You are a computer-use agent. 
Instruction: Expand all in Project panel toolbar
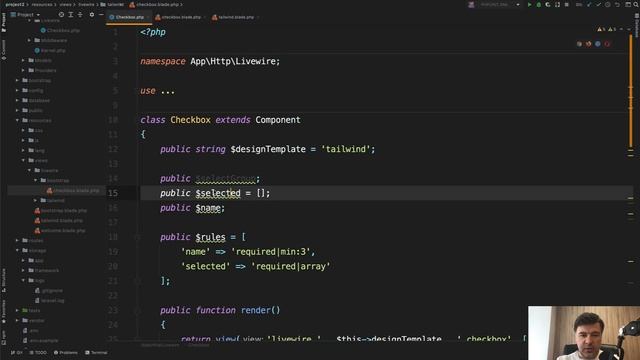(71, 15)
